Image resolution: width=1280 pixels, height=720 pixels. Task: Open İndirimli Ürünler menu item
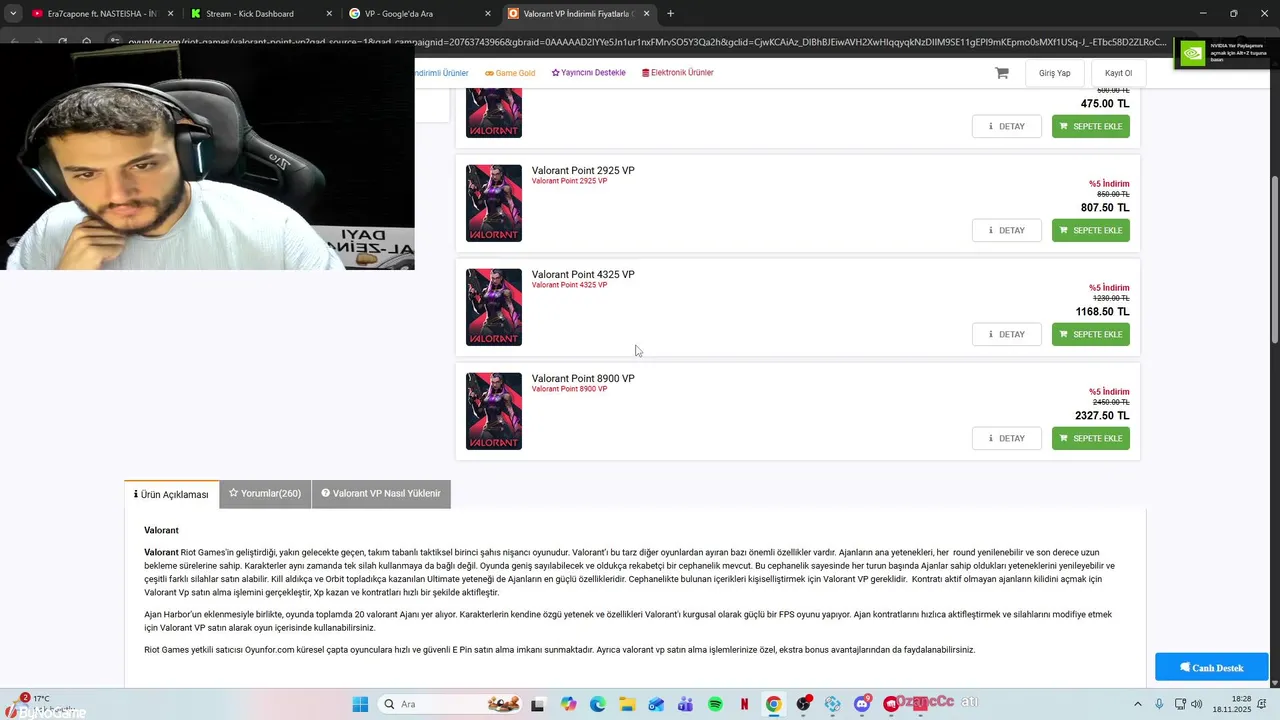(x=442, y=73)
